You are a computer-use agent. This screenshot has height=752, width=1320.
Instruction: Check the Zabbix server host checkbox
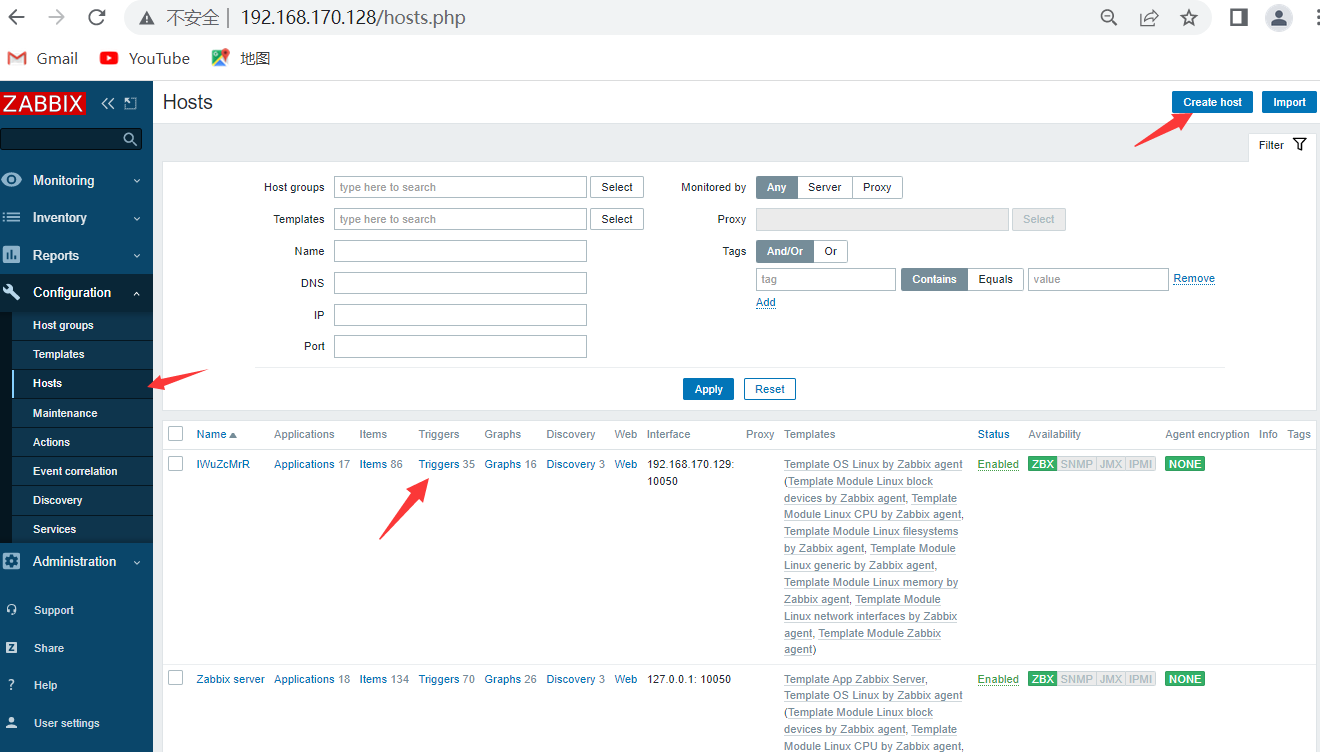pos(176,678)
